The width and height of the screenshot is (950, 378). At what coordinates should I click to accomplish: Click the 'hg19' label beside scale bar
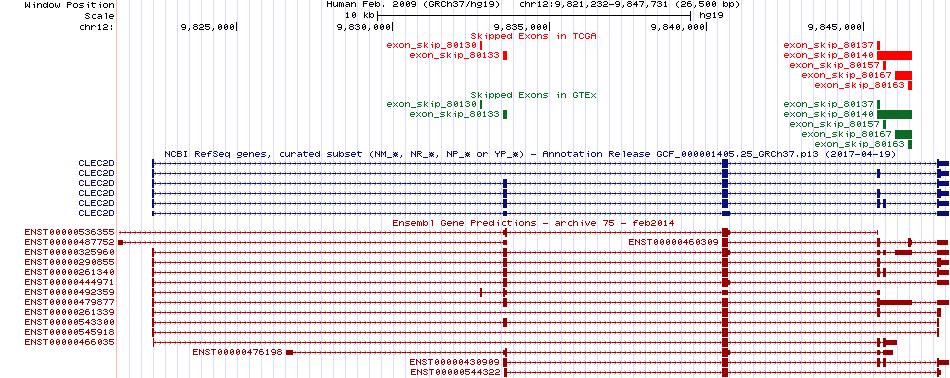710,16
